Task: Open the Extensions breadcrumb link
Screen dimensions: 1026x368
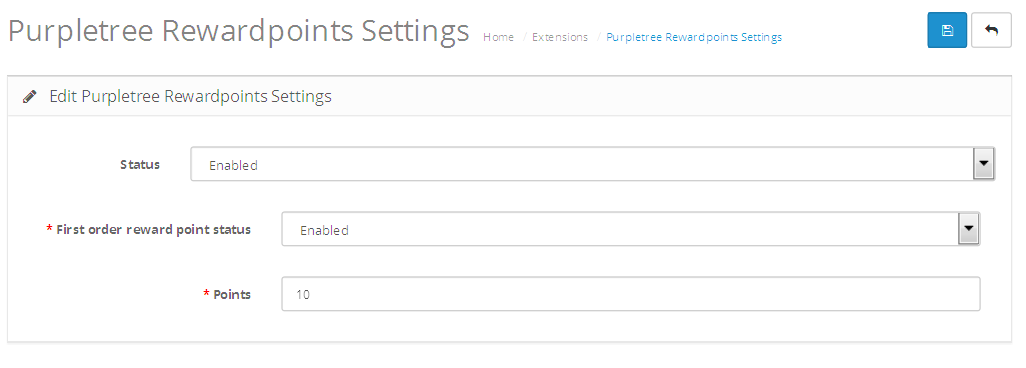Action: coord(560,37)
